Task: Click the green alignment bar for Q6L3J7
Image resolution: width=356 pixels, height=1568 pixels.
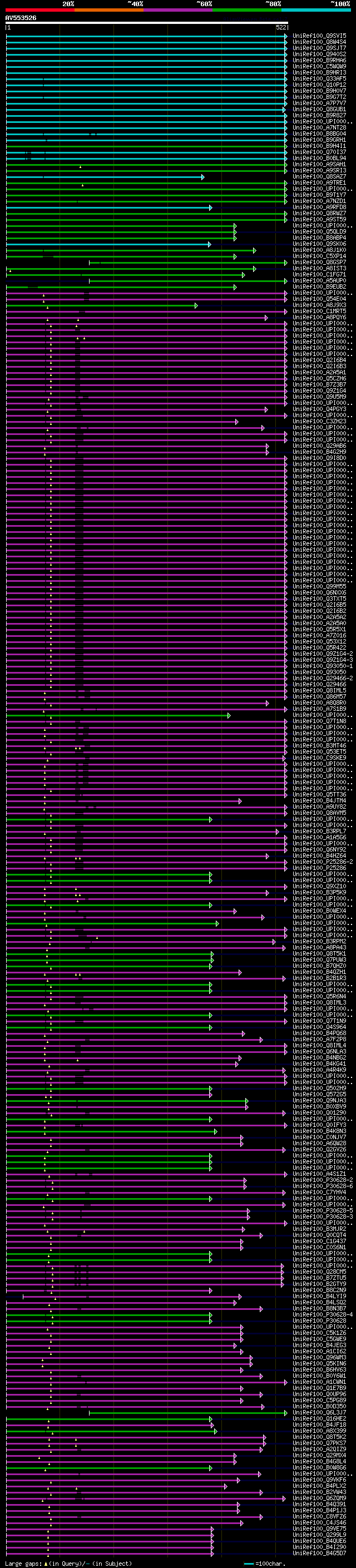Action: 188,1413
